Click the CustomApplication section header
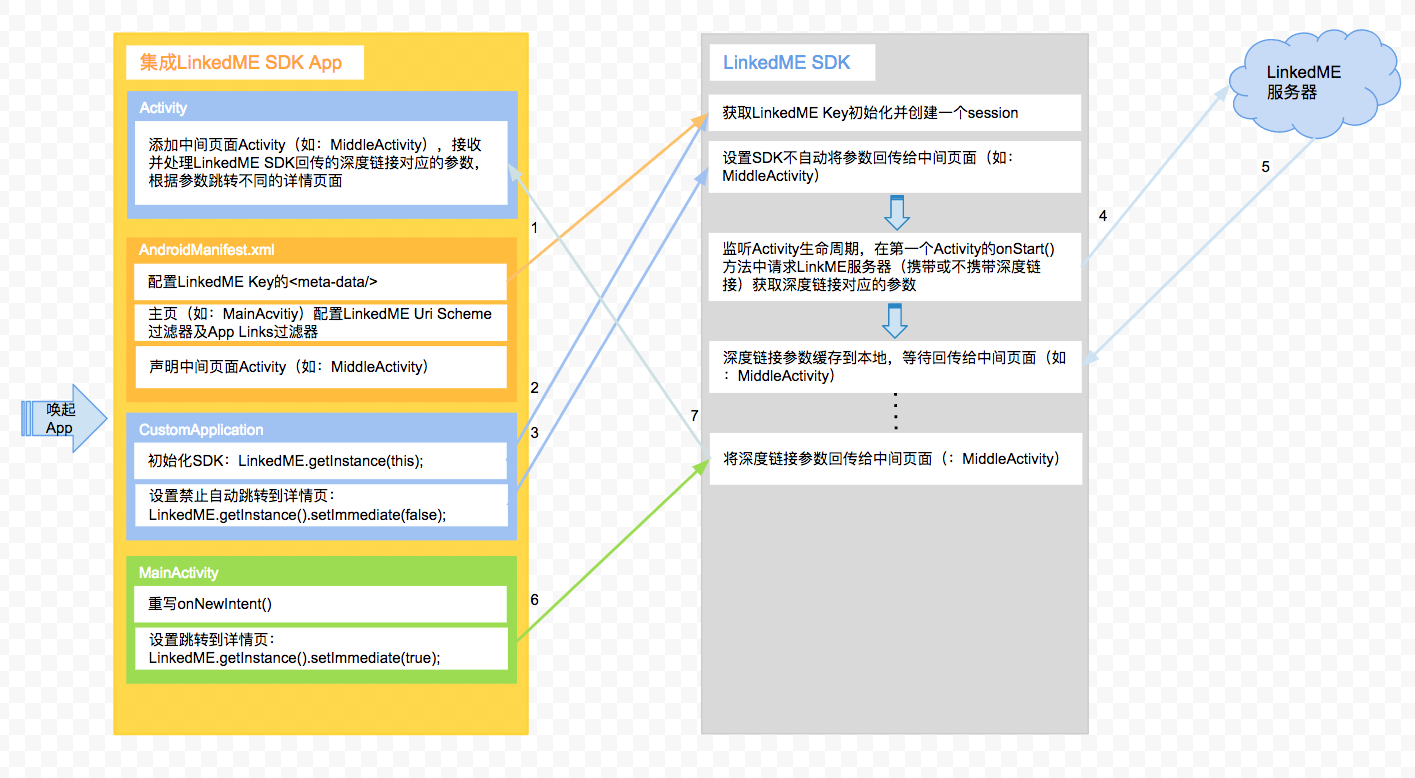1415x778 pixels. click(201, 430)
